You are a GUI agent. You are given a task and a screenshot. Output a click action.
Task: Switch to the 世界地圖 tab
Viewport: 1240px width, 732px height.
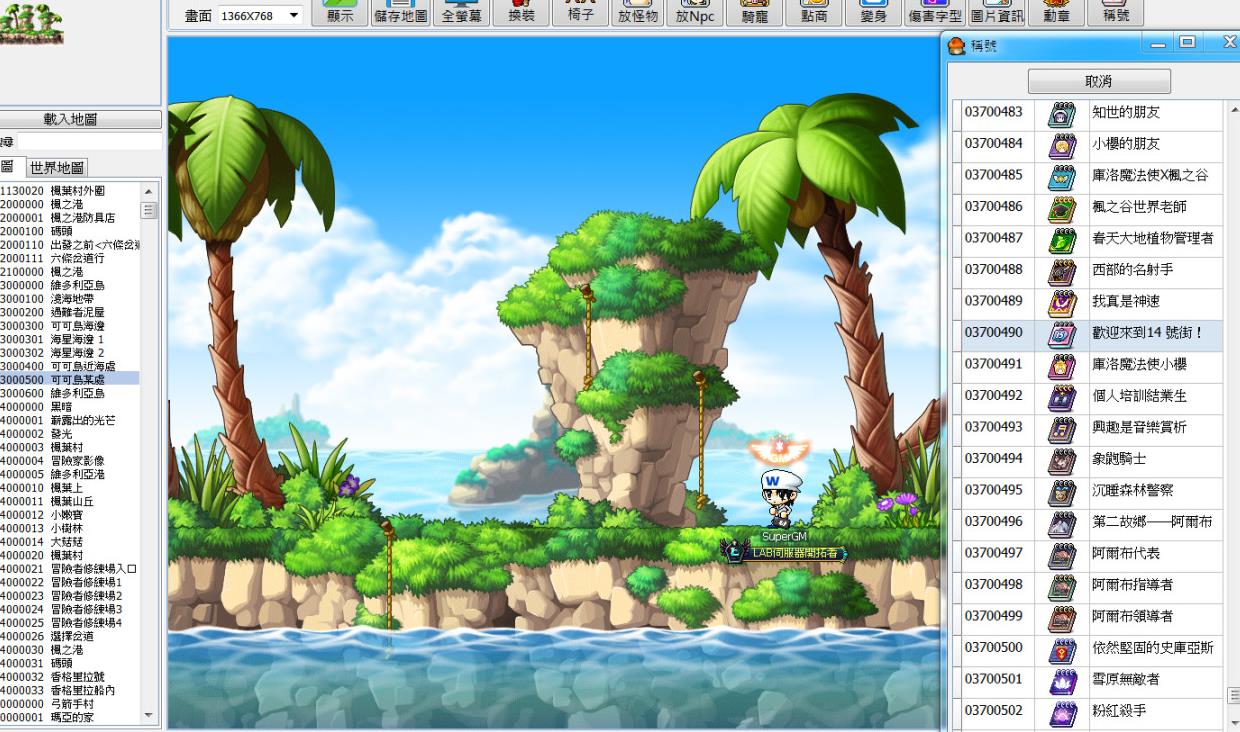click(x=57, y=167)
